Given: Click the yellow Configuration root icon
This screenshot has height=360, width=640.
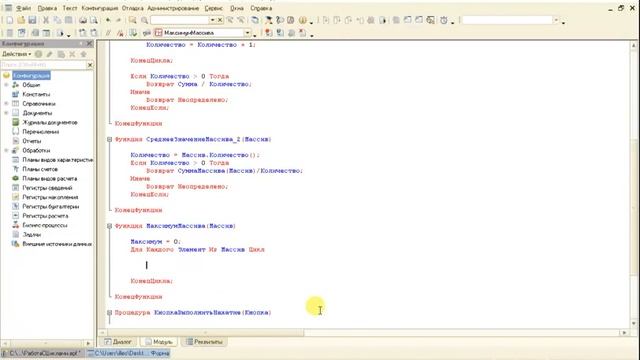Looking at the screenshot, I should pyautogui.click(x=7, y=76).
